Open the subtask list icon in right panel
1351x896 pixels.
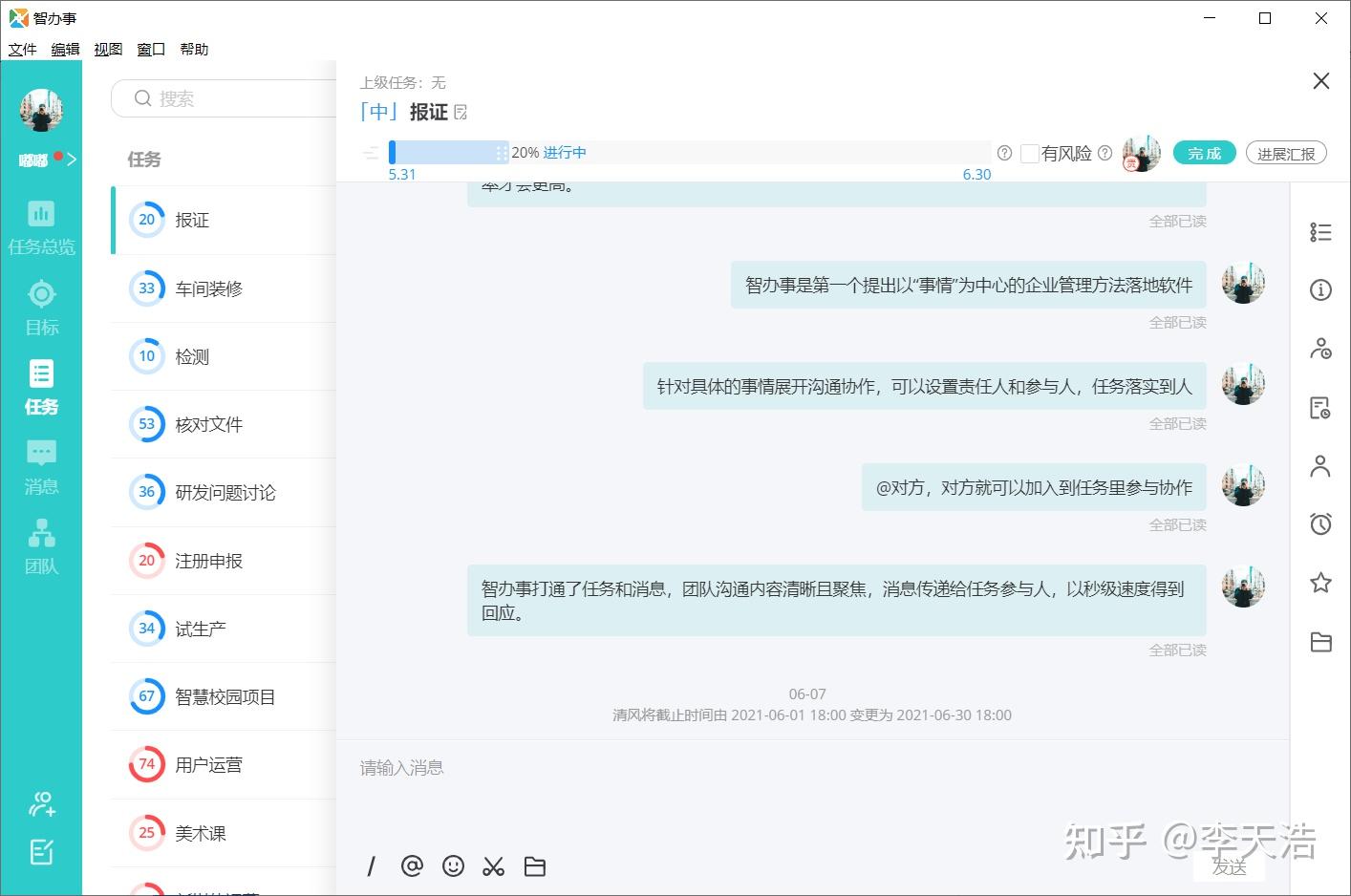1320,232
